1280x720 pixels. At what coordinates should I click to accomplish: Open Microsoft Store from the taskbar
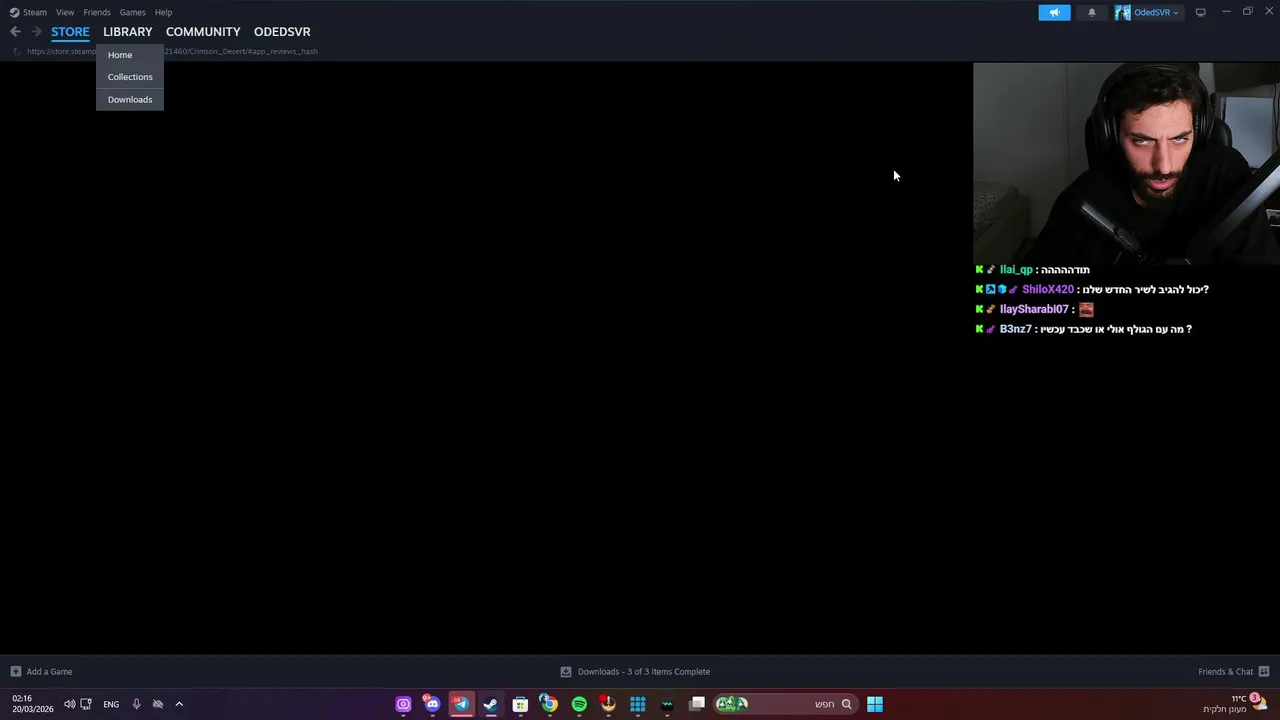tap(520, 704)
